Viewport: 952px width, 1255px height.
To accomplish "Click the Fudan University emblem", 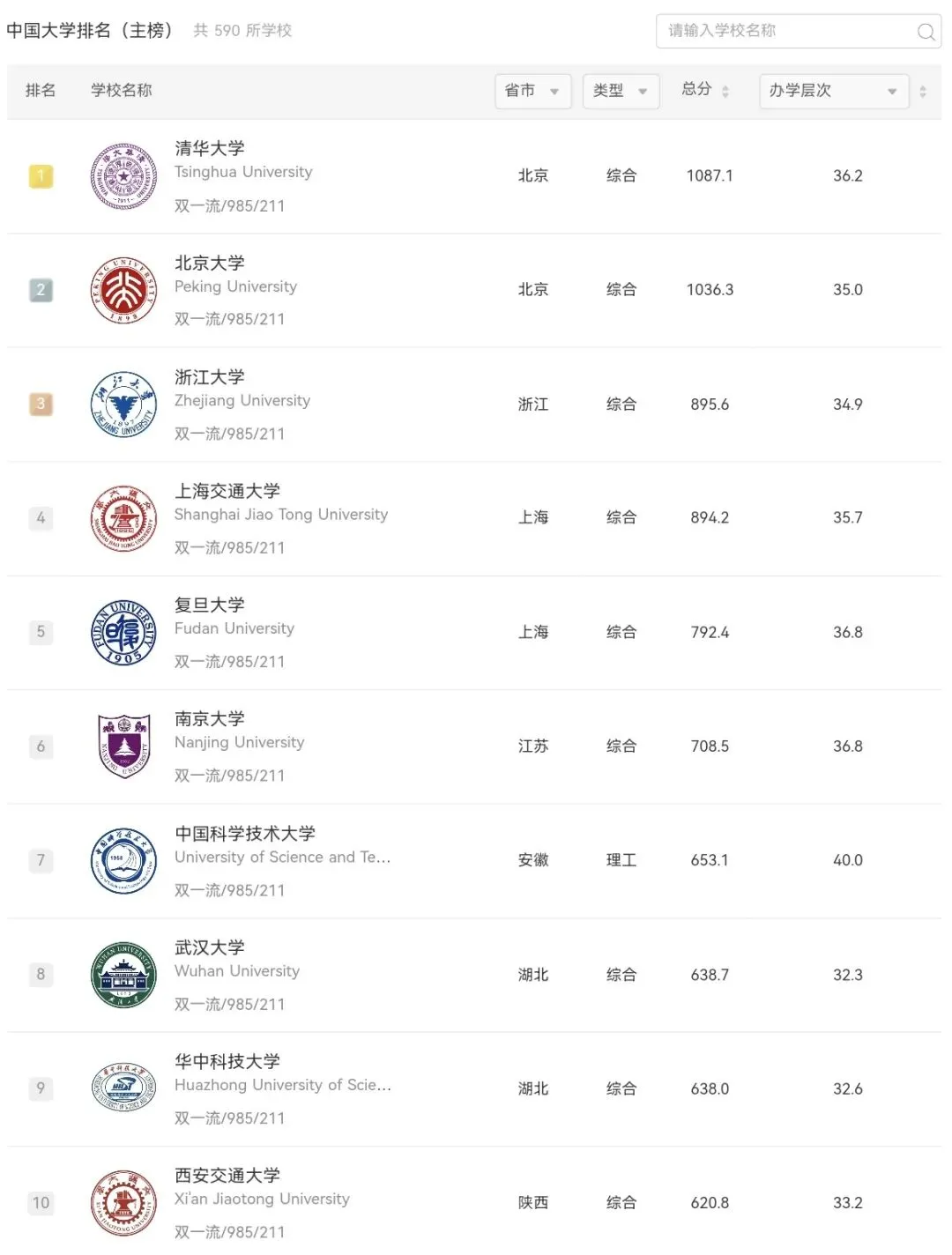I will [x=124, y=632].
